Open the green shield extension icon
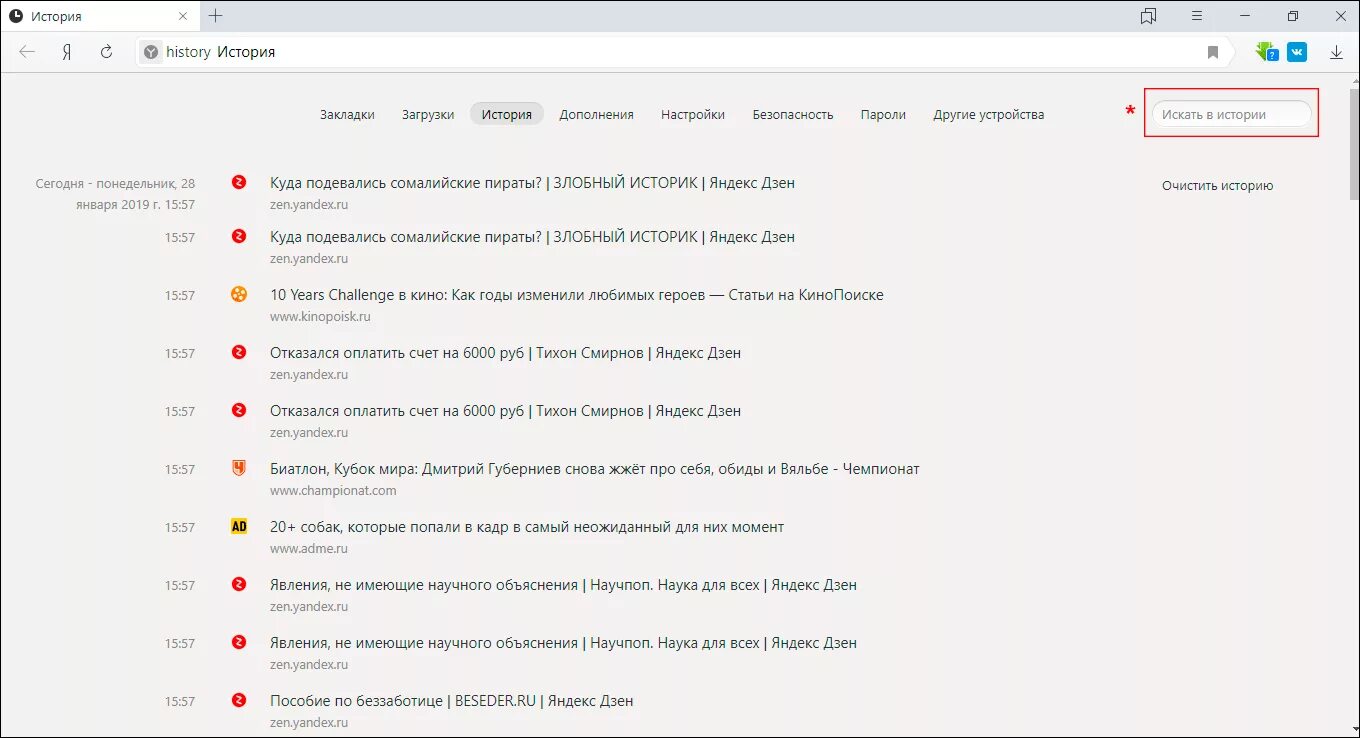The width and height of the screenshot is (1360, 738). pyautogui.click(x=1267, y=52)
